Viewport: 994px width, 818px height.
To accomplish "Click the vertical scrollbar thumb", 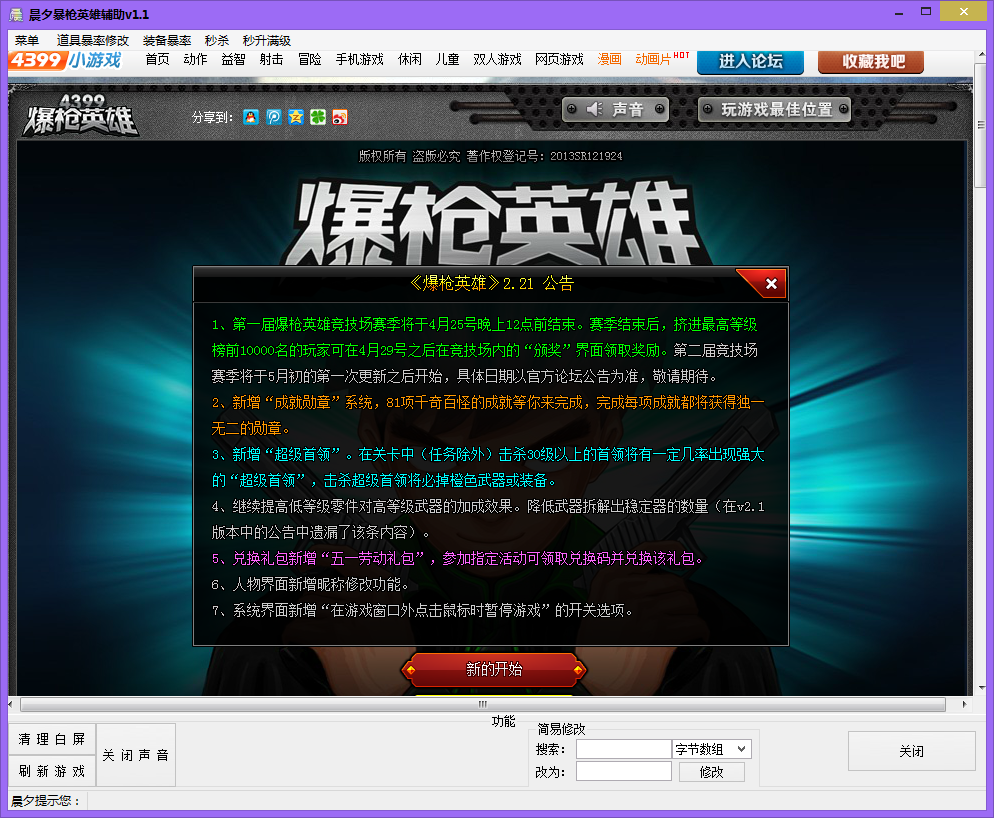I will point(981,125).
